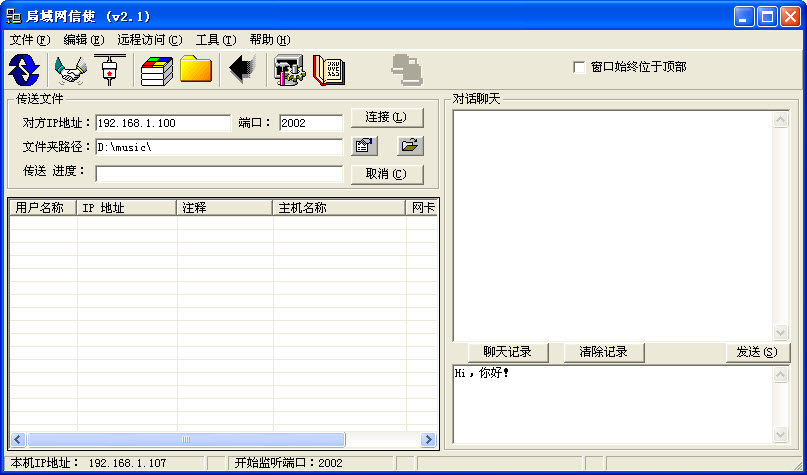Click the 取消(C) cancel button
The width and height of the screenshot is (807, 475).
[x=387, y=174]
